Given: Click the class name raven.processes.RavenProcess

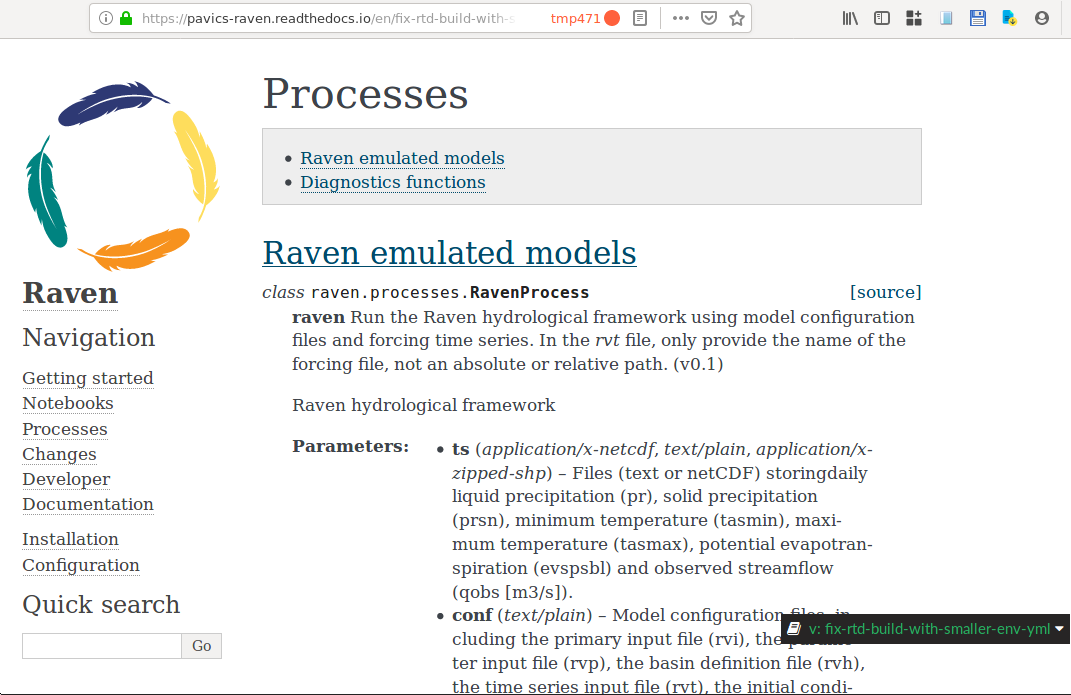Looking at the screenshot, I should tap(449, 293).
